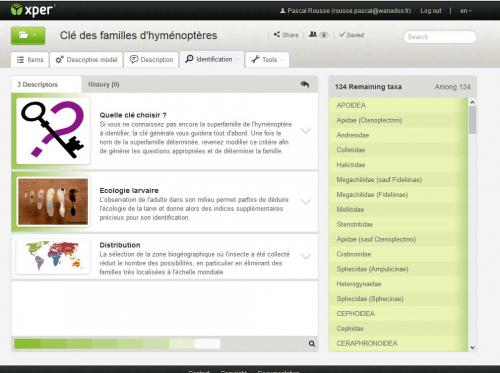
Task: Select Megachilidae (Fidelinae) taxon
Action: point(398,195)
